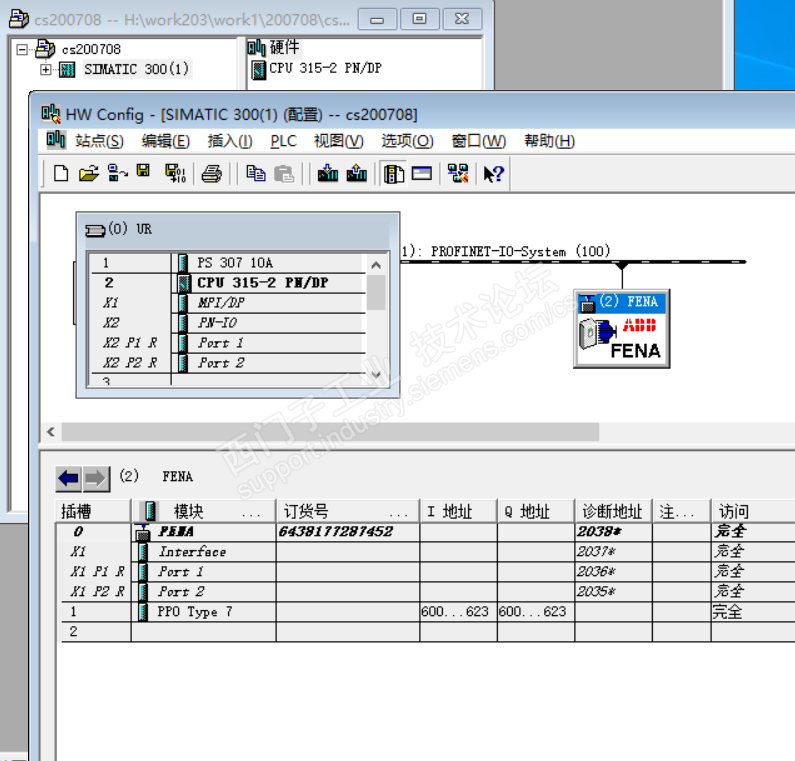
Task: Expand the SIMATIC 300(1) tree node
Action: pyautogui.click(x=46, y=69)
